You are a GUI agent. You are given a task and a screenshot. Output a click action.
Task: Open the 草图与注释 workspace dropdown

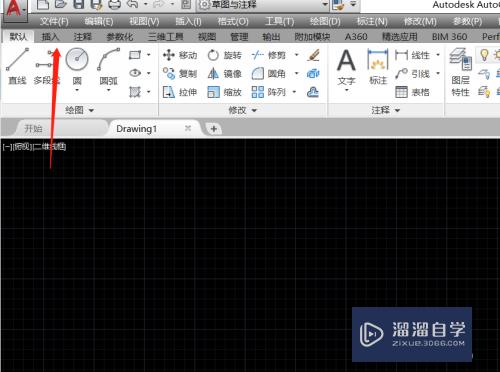point(263,5)
